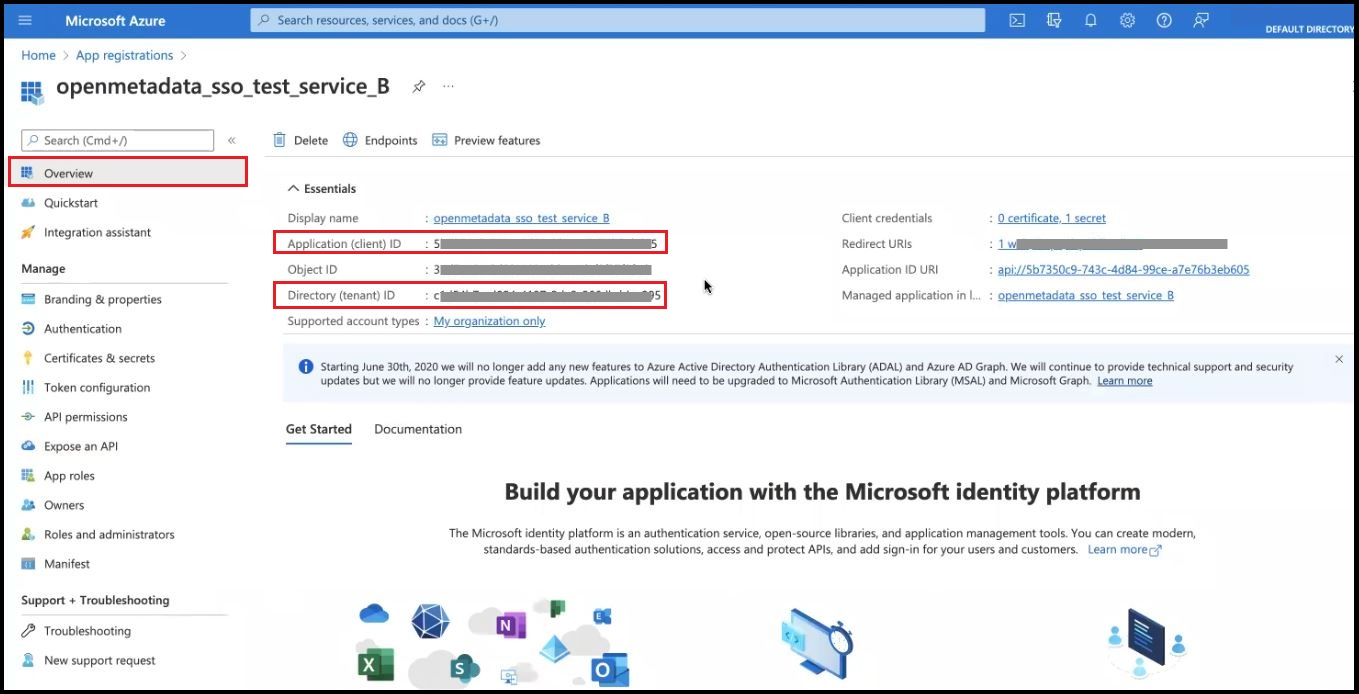The height and width of the screenshot is (694, 1359).
Task: Dismiss the ADAL info banner
Action: [x=1339, y=359]
